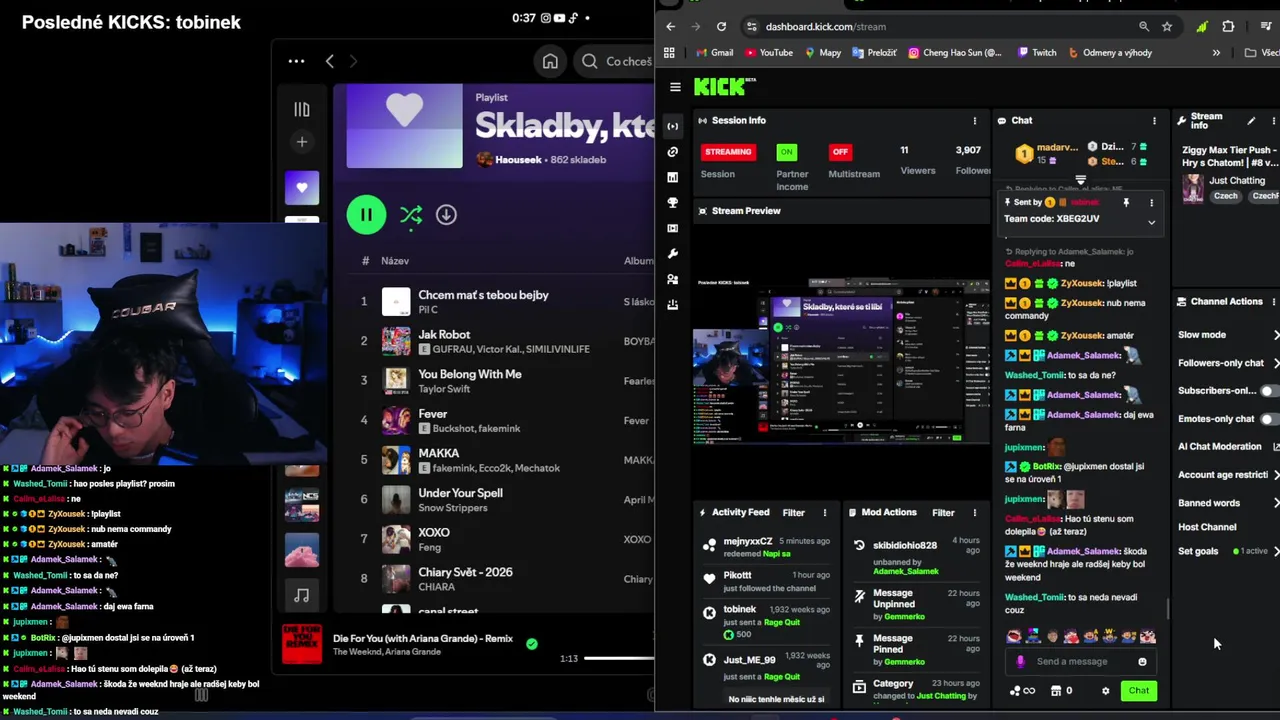Reload the Kick dashboard page
This screenshot has width=1280, height=720.
click(x=722, y=27)
